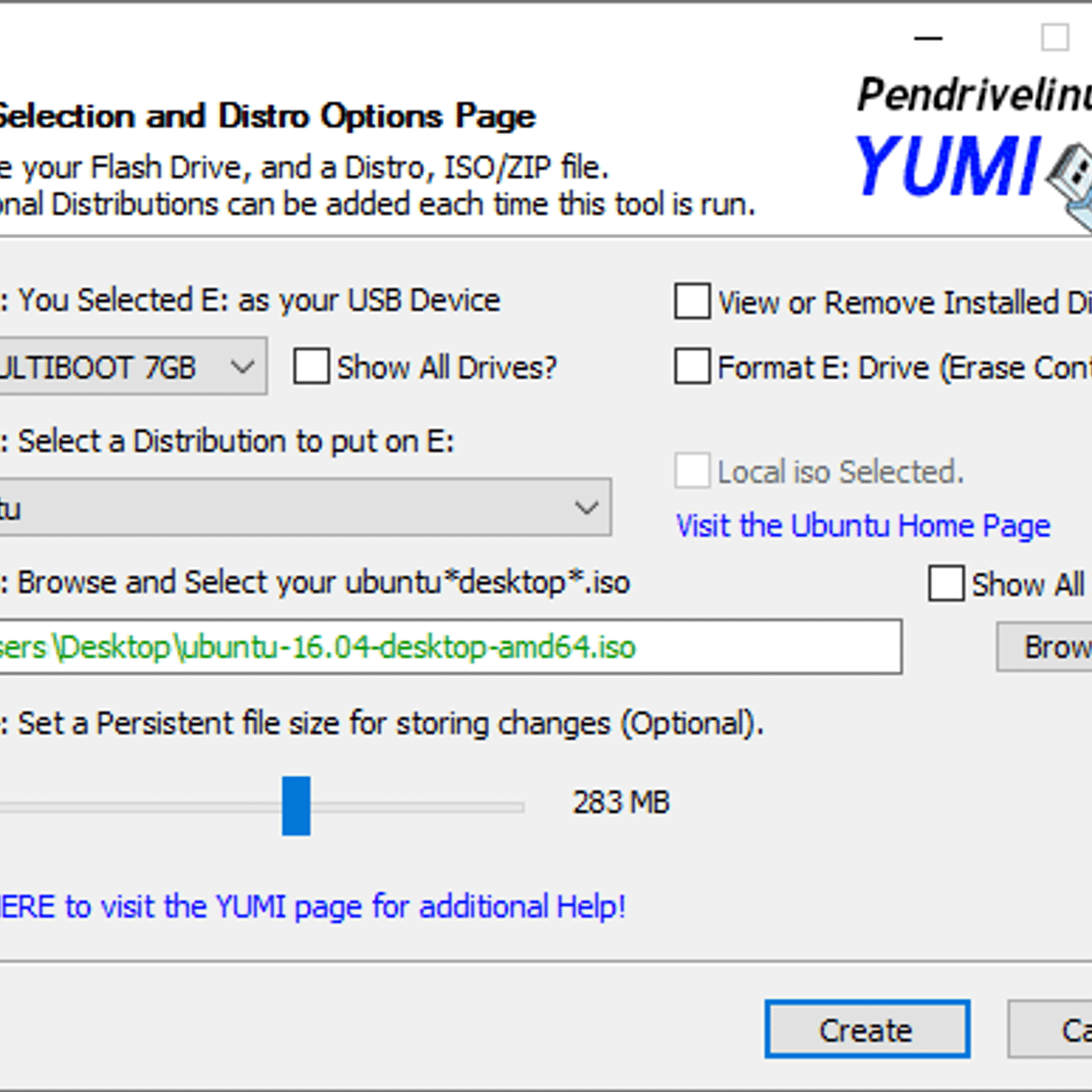Click the Browse button for ISO

coord(1045,647)
